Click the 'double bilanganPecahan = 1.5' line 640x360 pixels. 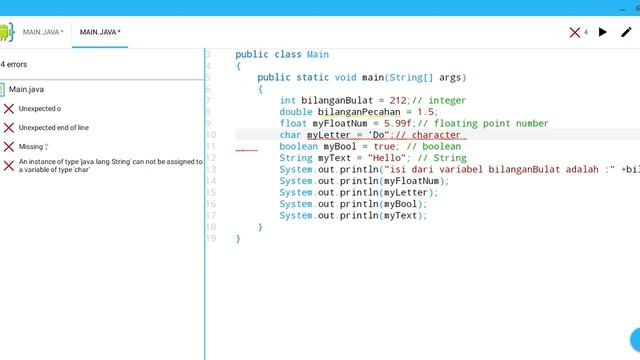coord(358,112)
